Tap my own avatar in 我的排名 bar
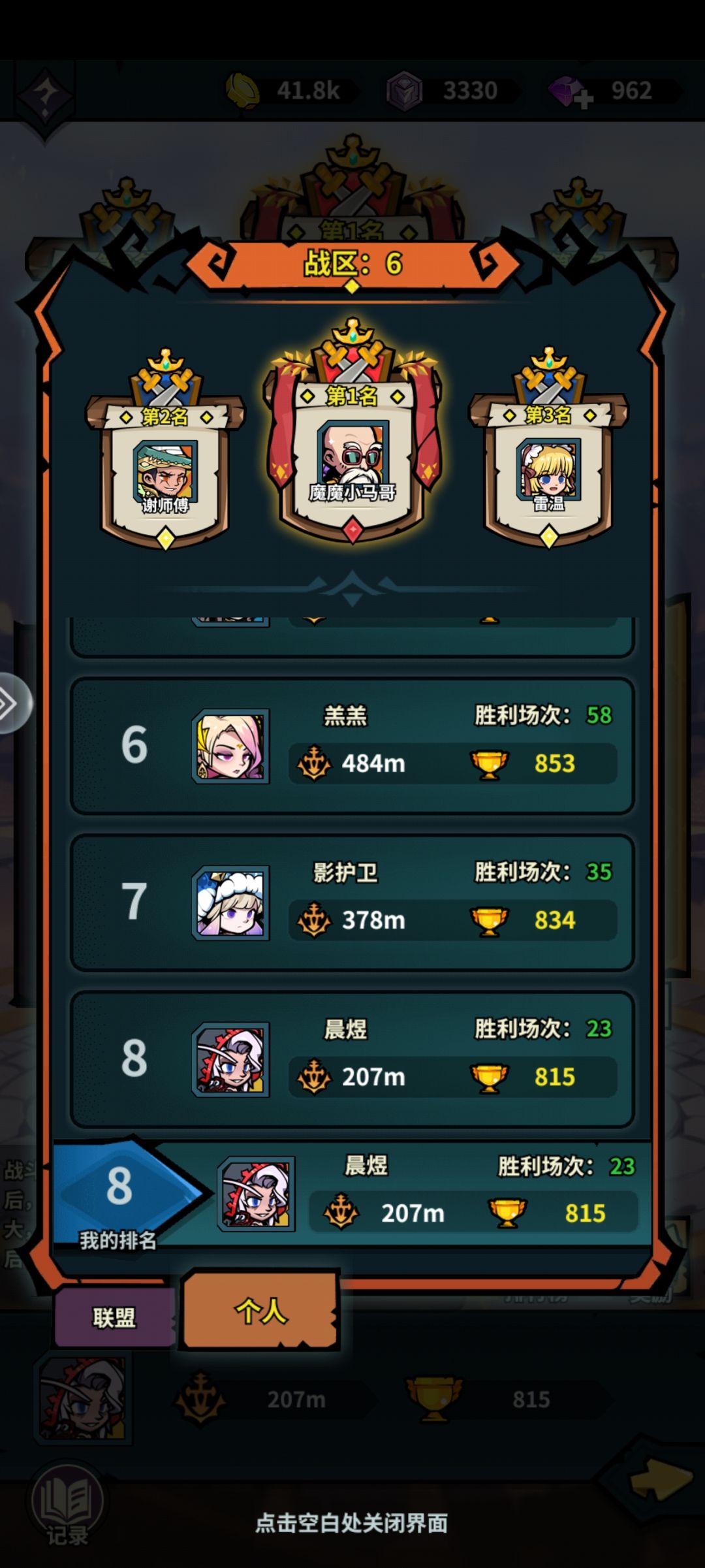This screenshot has width=705, height=1568. point(256,1194)
